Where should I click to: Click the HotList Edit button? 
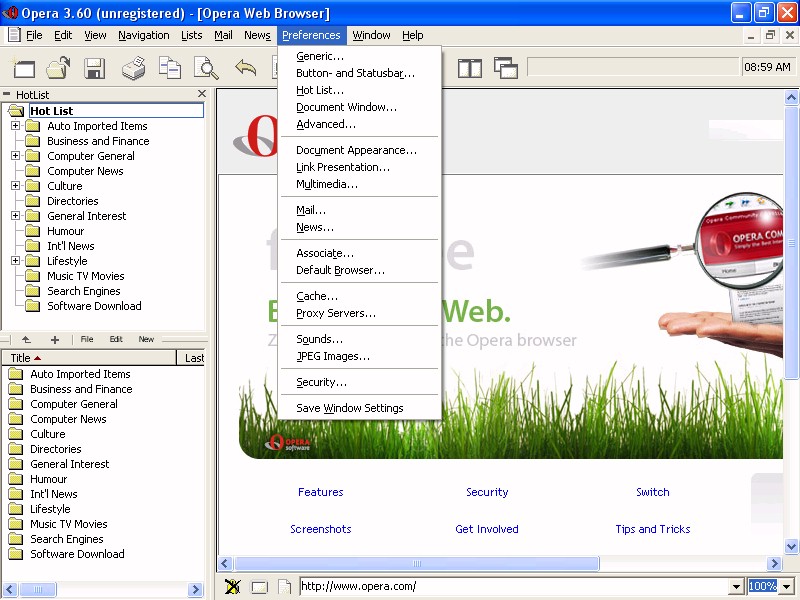(116, 339)
